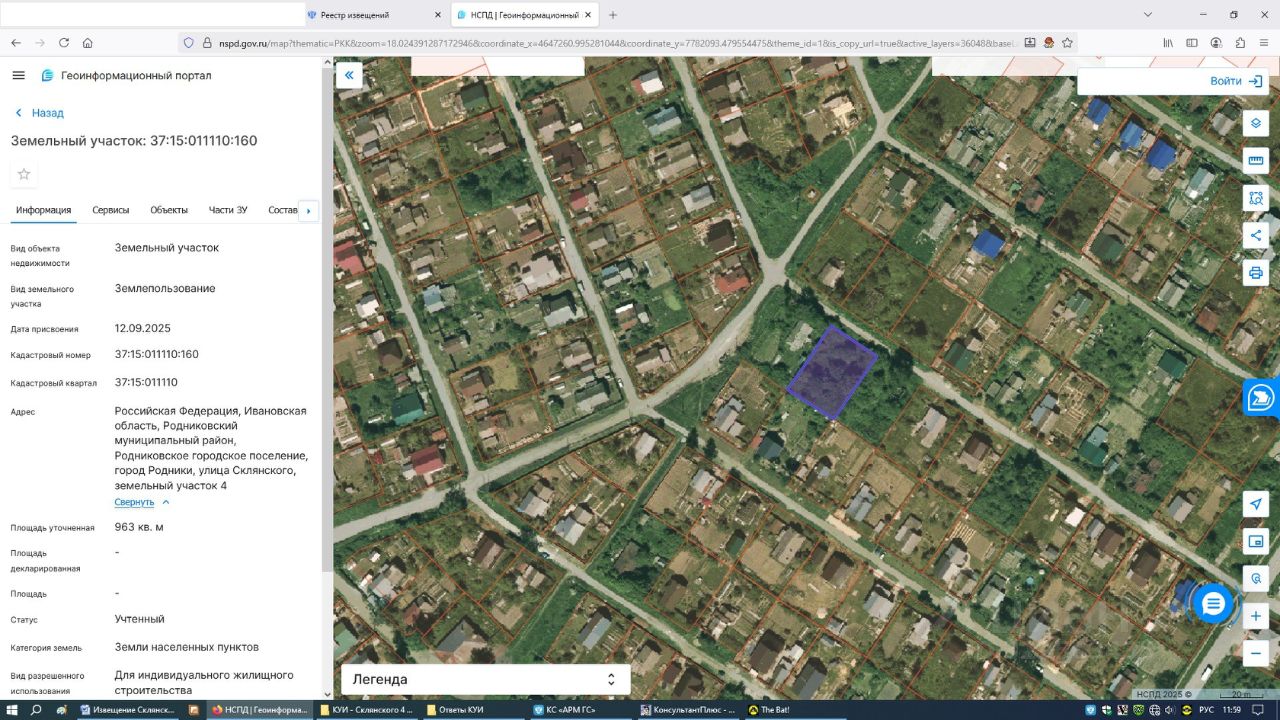Bookmark this page with the star icon
The width and height of the screenshot is (1280, 720).
click(x=1068, y=43)
